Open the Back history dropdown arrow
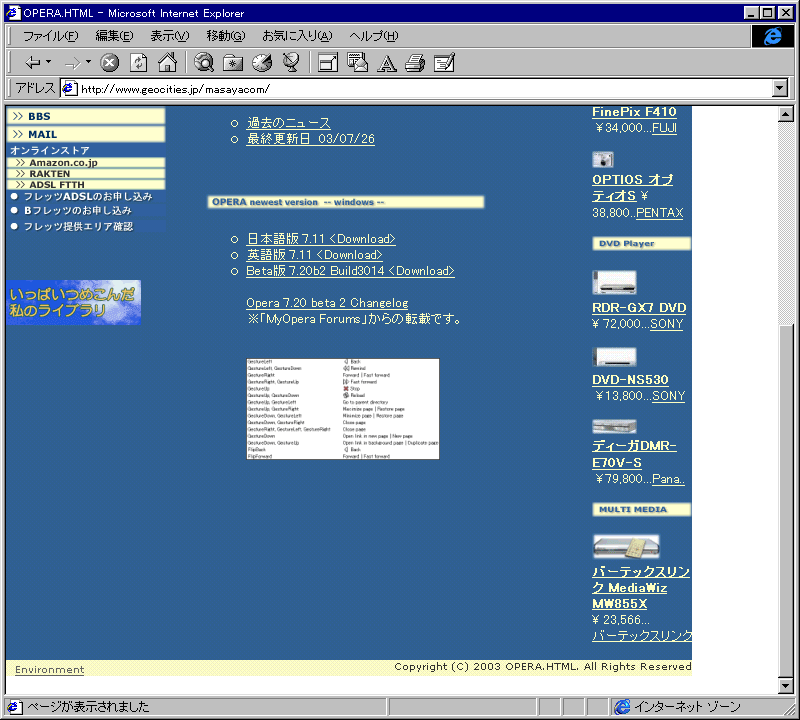 tap(48, 62)
